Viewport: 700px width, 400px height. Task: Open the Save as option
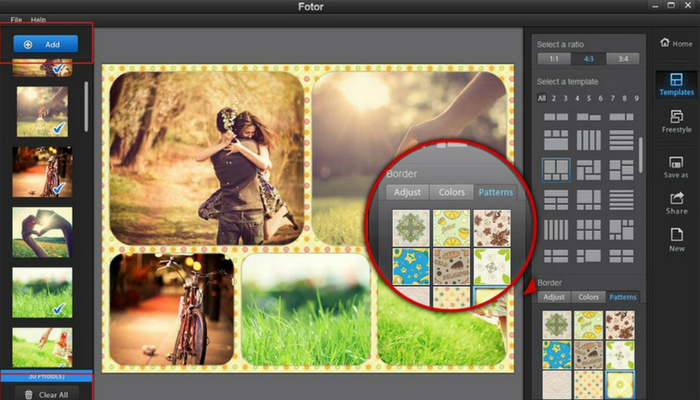click(676, 167)
